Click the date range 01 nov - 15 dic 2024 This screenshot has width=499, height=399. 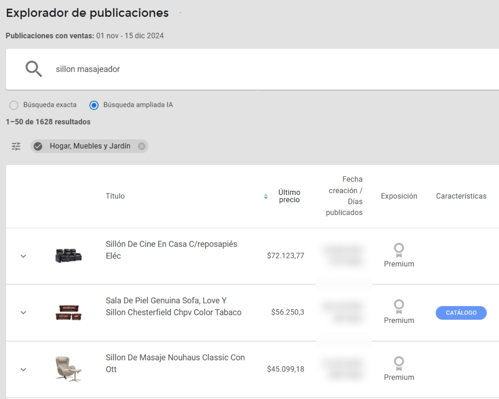130,36
